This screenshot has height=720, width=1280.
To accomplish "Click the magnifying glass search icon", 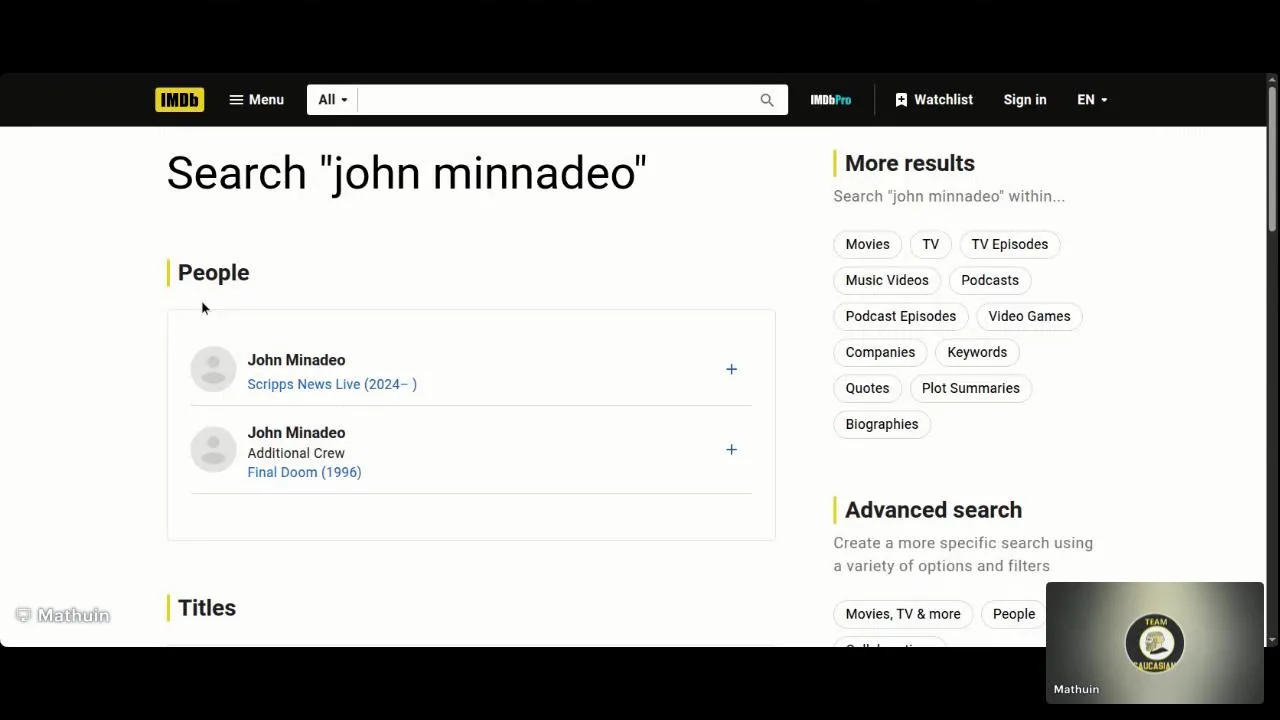I will point(767,100).
